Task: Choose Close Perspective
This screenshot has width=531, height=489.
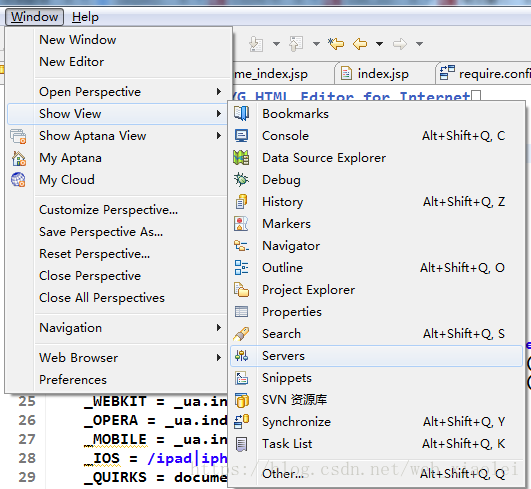Action: 90,276
